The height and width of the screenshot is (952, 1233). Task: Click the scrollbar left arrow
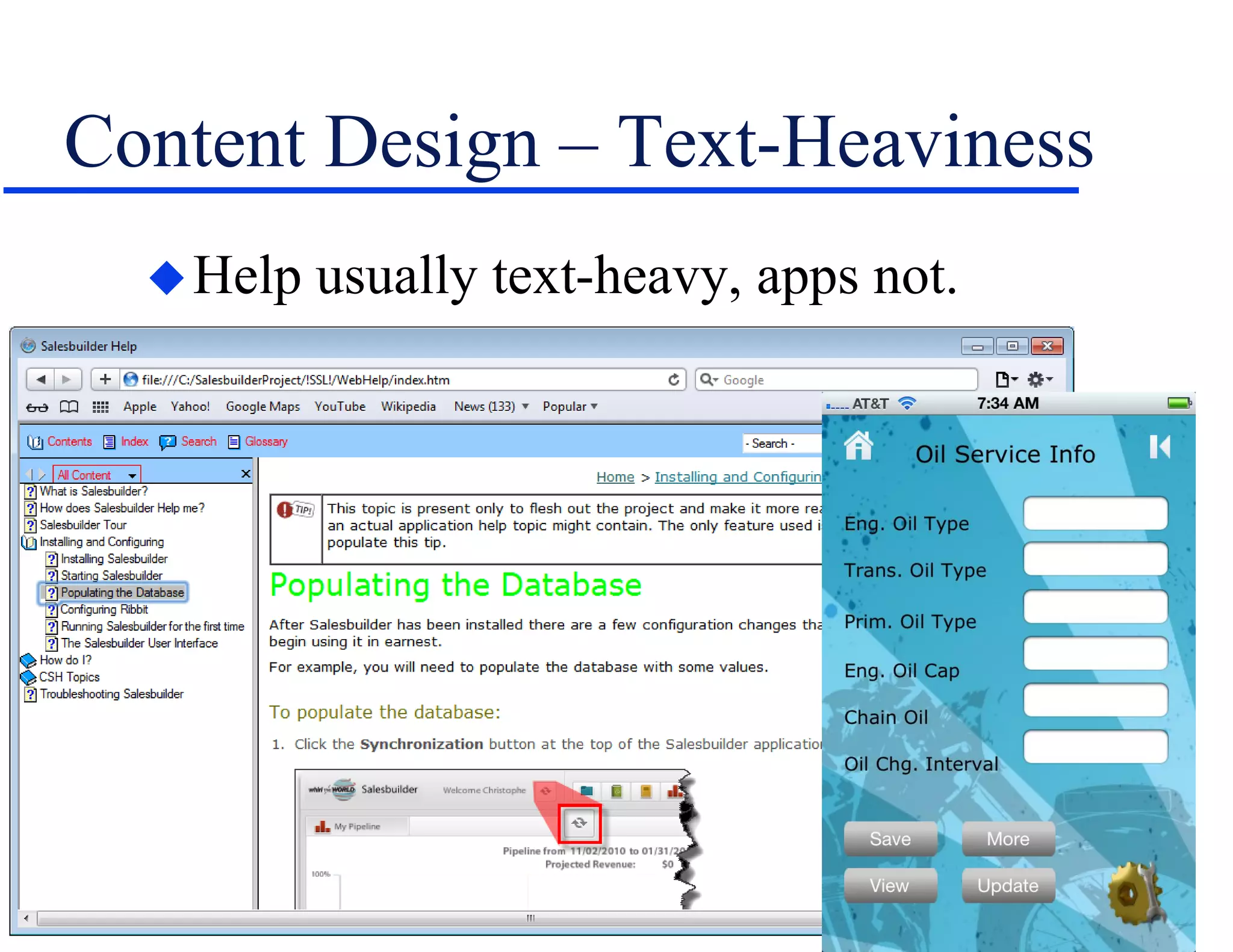pos(26,918)
